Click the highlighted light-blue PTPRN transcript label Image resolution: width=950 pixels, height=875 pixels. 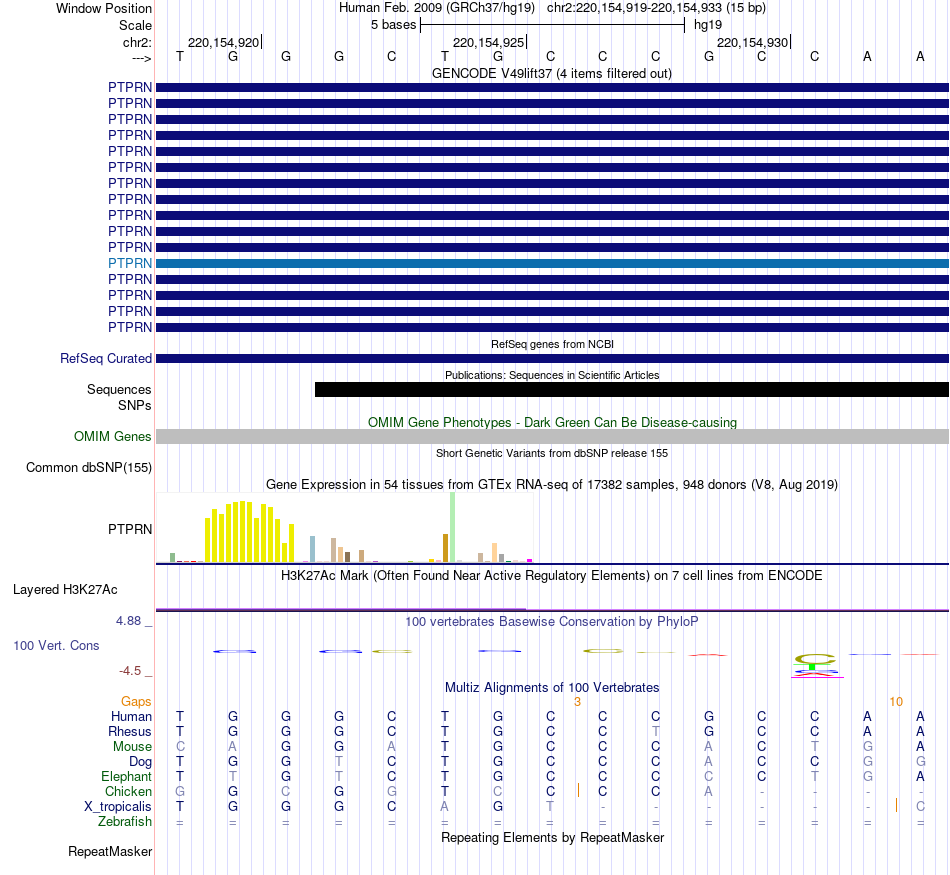pos(130,263)
